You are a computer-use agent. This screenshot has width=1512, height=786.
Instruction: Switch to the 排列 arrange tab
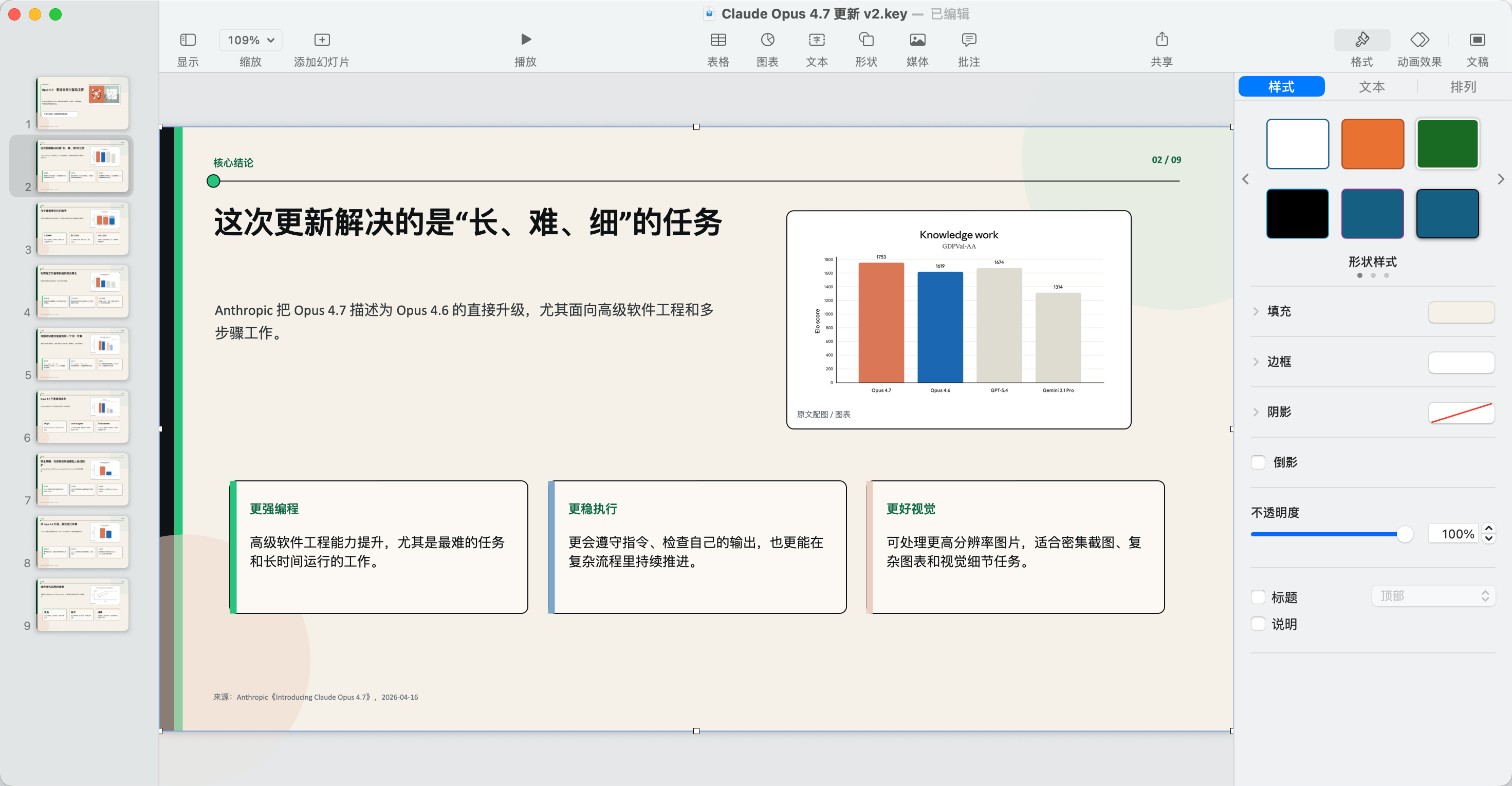1462,87
